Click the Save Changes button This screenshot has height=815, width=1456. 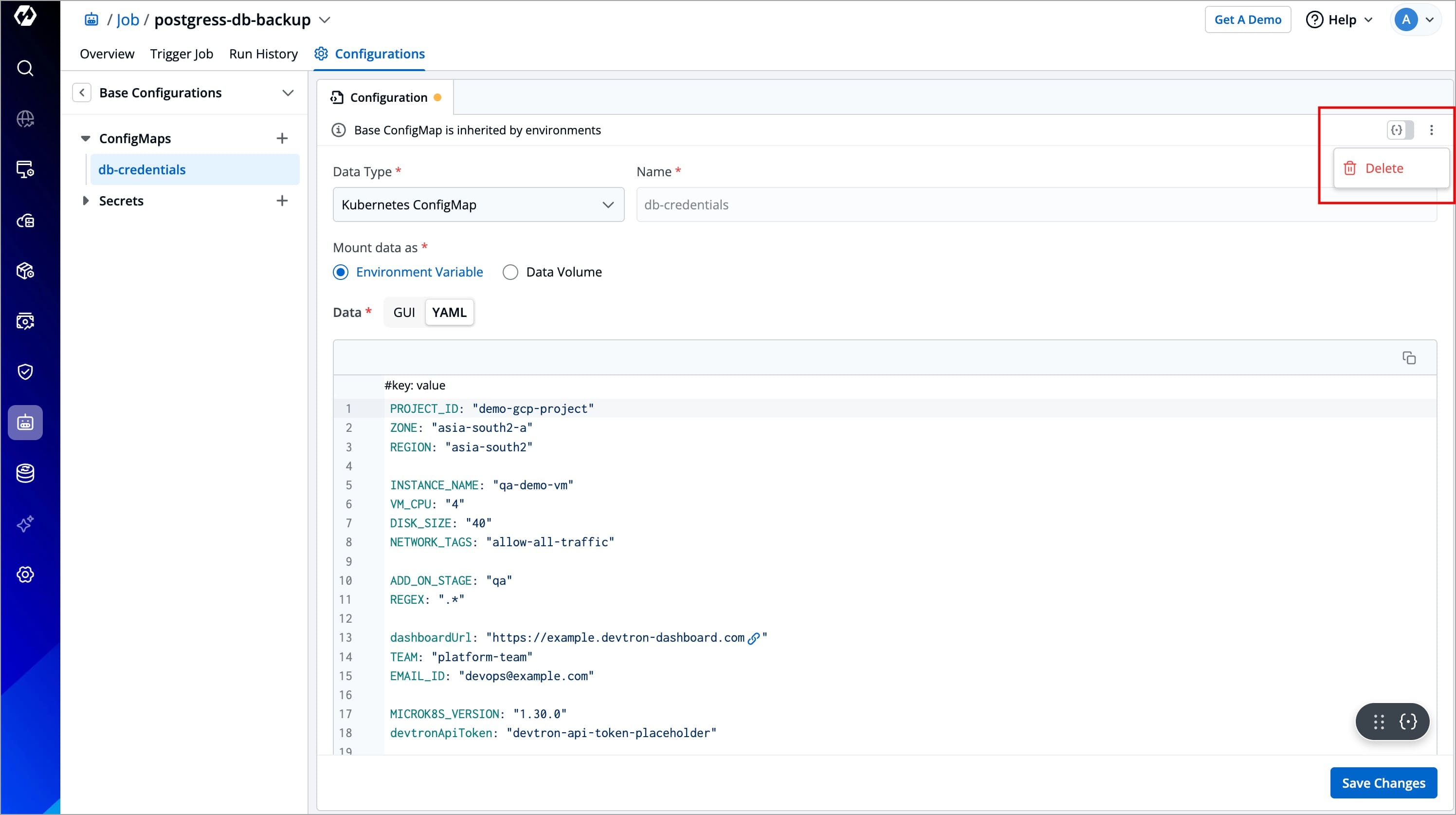click(1383, 783)
